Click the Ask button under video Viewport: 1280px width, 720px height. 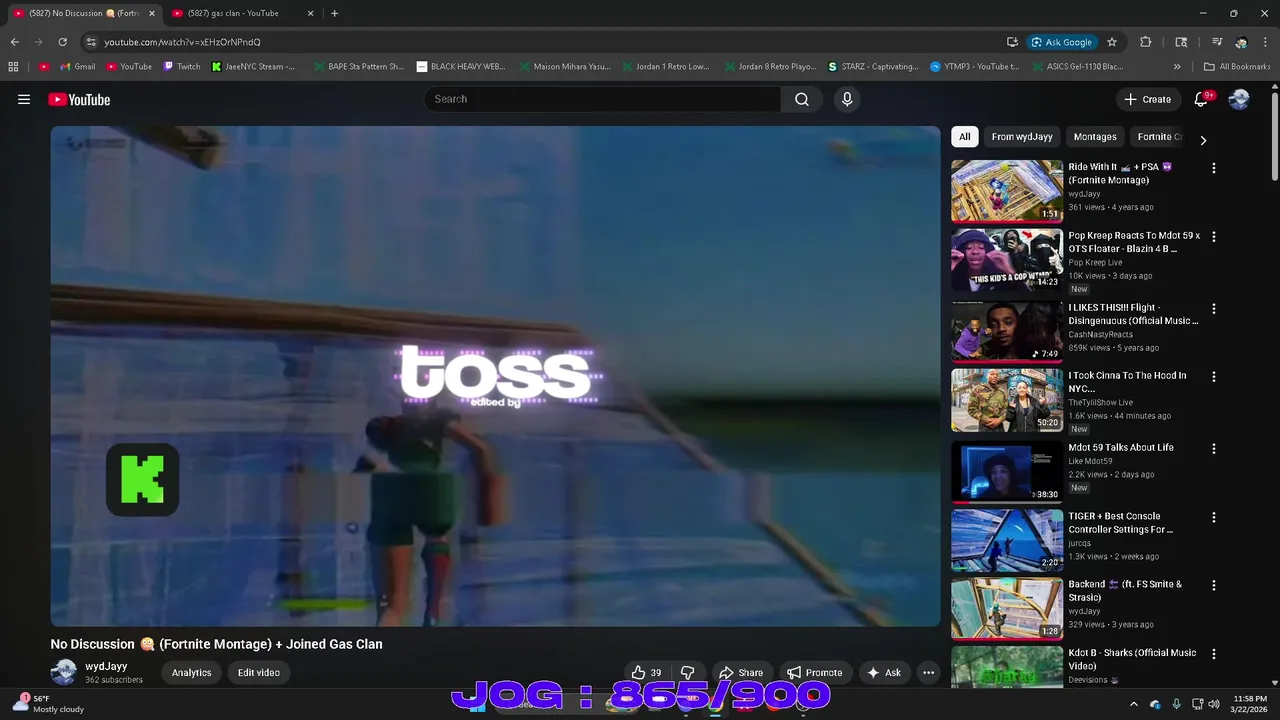point(884,673)
